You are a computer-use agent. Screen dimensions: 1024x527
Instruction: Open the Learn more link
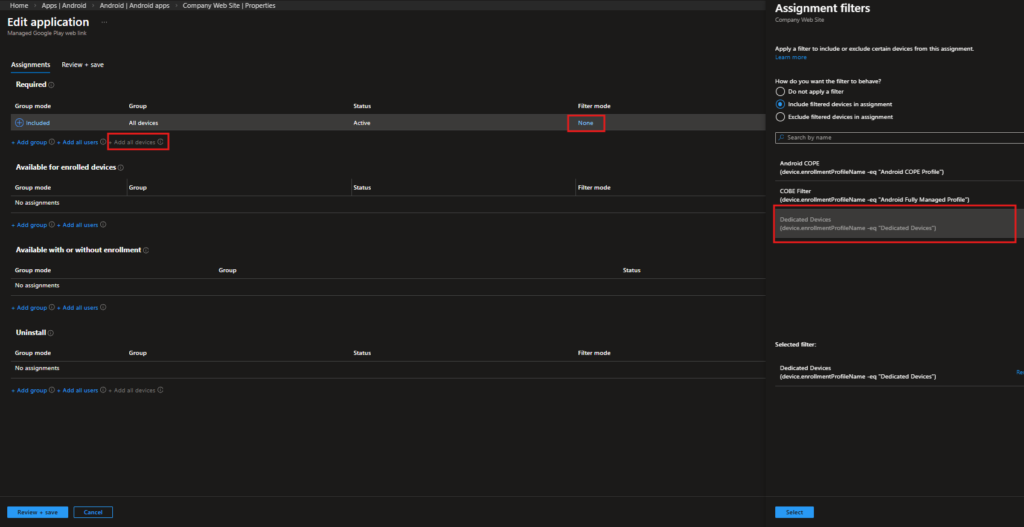tap(791, 57)
